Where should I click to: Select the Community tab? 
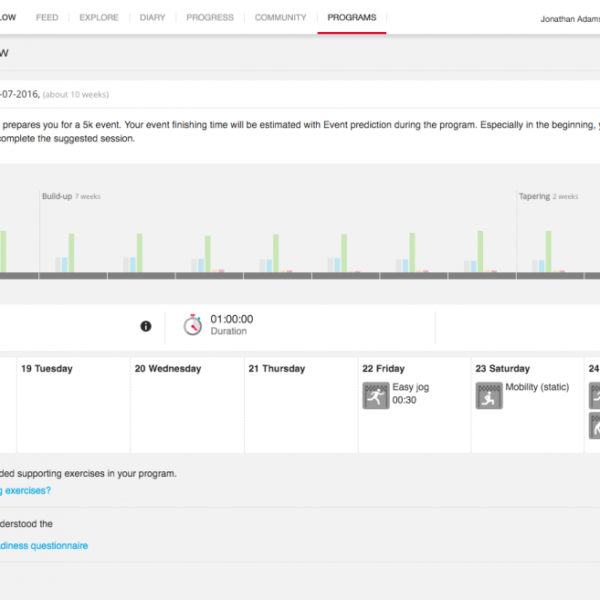pos(280,18)
